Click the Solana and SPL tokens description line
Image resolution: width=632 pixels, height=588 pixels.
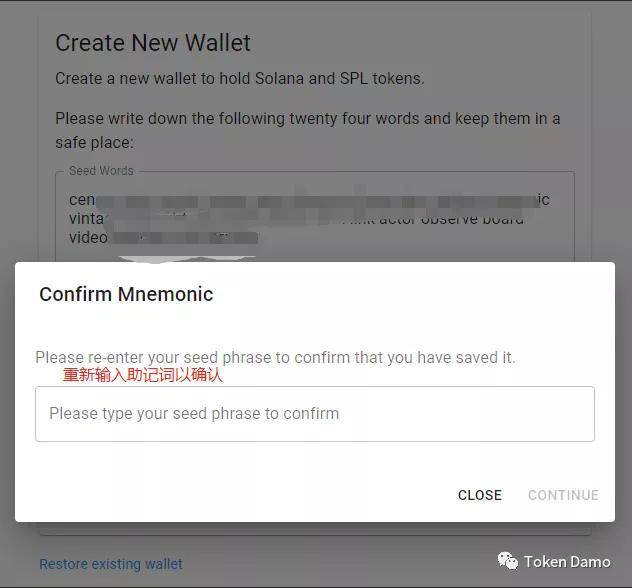(240, 78)
